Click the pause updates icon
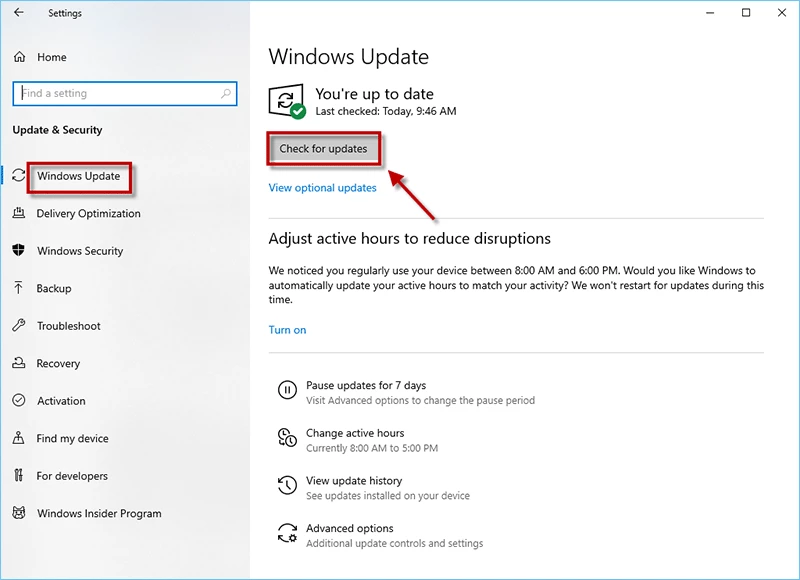 tap(287, 390)
